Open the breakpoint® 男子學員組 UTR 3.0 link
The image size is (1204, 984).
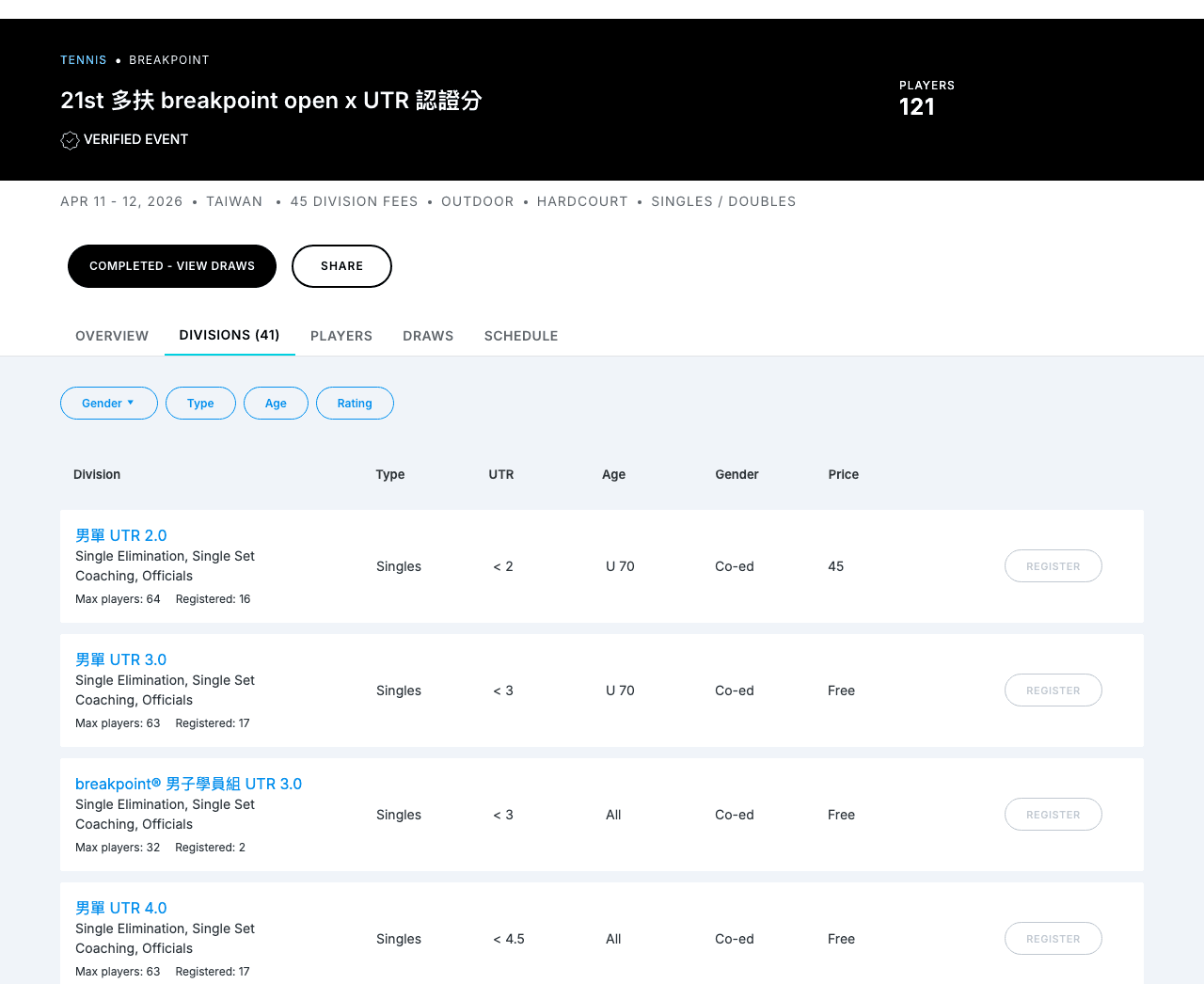tap(188, 784)
